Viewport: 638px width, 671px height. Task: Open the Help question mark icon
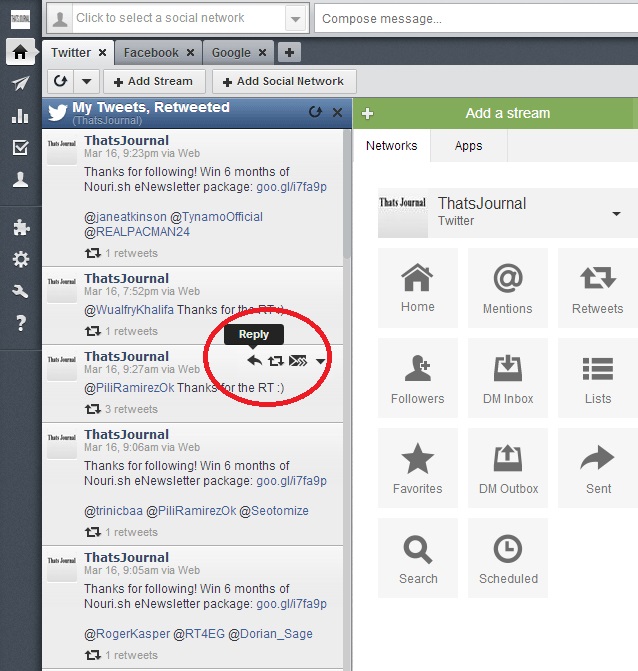[21, 323]
